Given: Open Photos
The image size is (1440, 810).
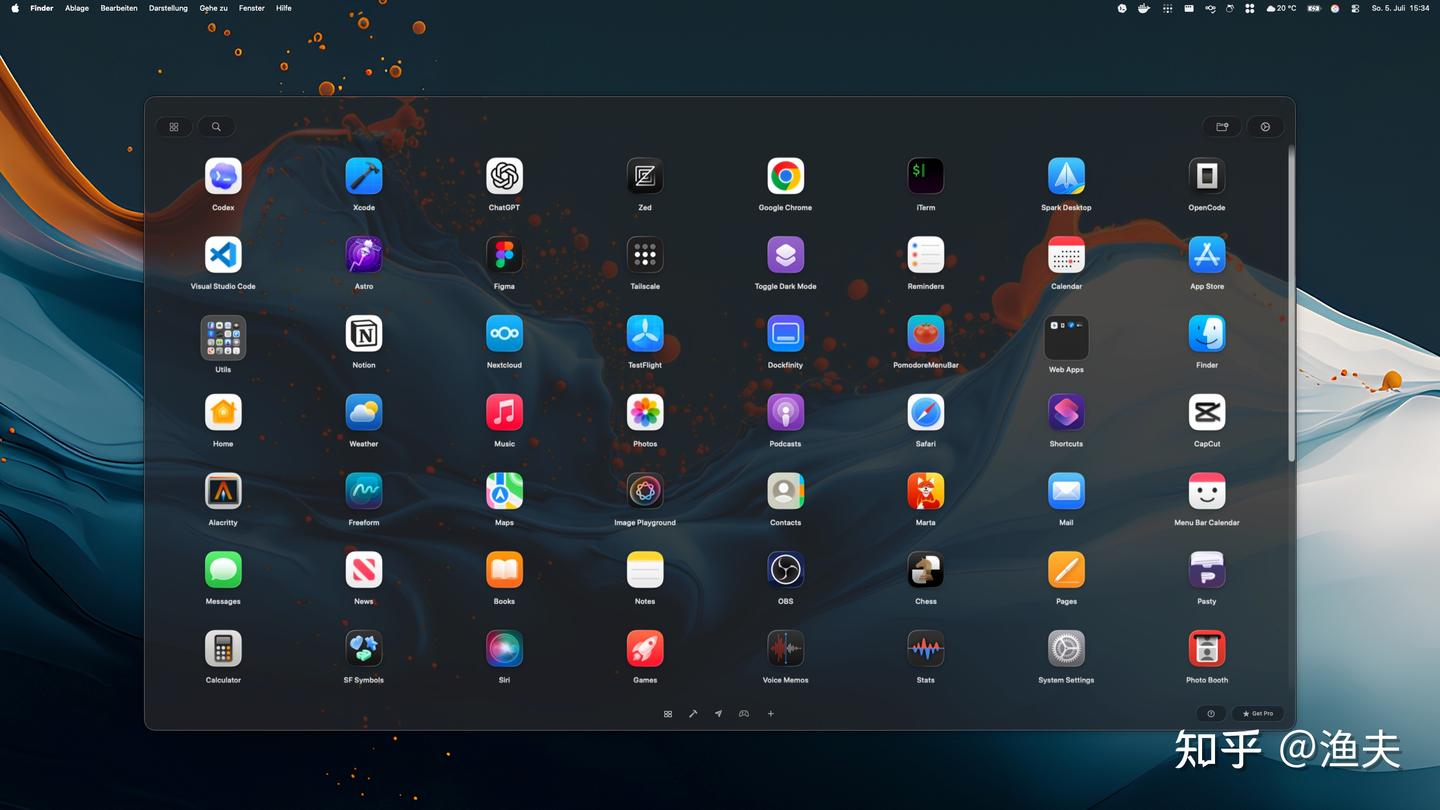Looking at the screenshot, I should [x=645, y=412].
